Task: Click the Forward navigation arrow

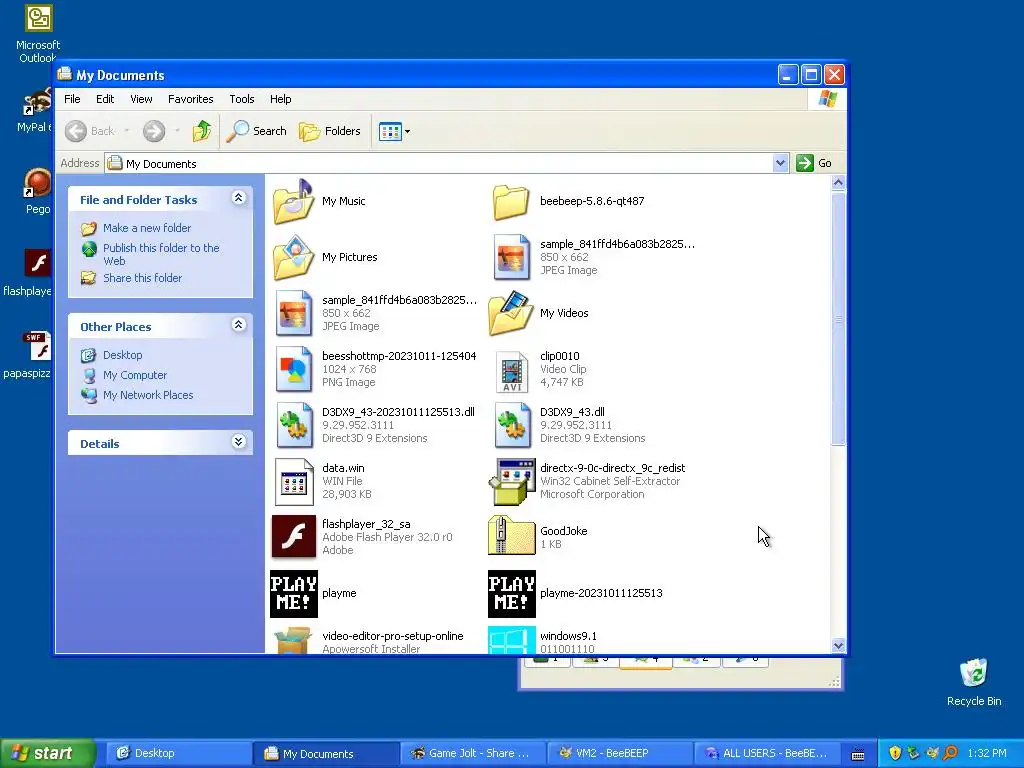Action: coord(154,131)
